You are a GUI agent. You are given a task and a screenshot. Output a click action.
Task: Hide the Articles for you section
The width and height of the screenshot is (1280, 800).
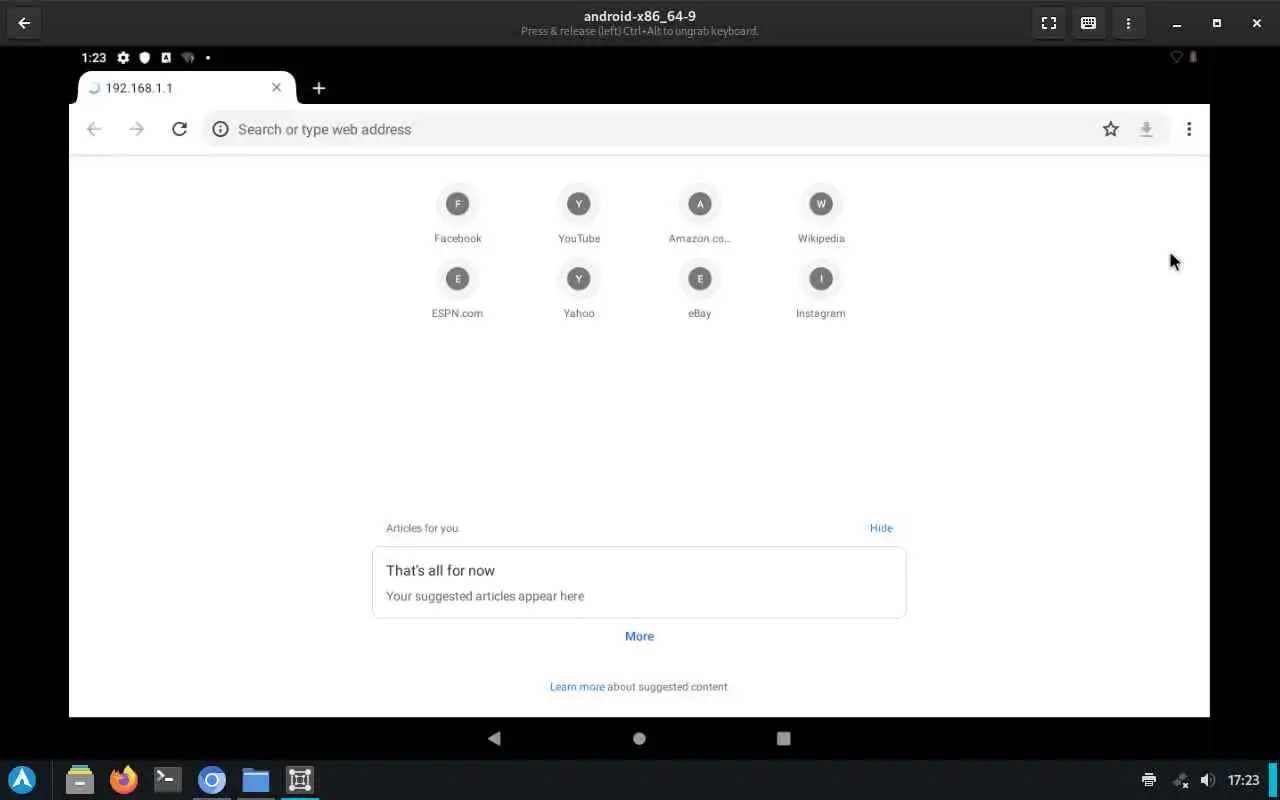[881, 528]
